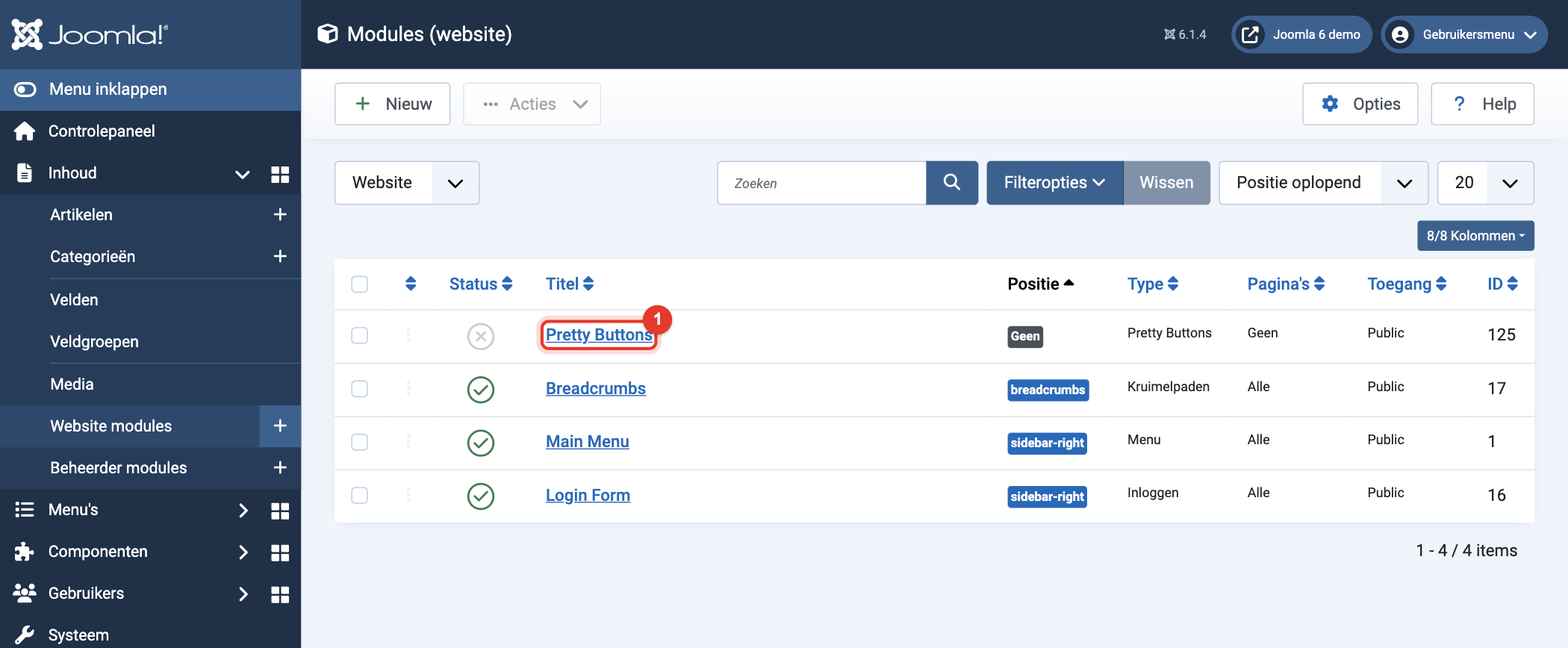Image resolution: width=1568 pixels, height=648 pixels.
Task: Add new website module plus icon
Action: tap(280, 426)
